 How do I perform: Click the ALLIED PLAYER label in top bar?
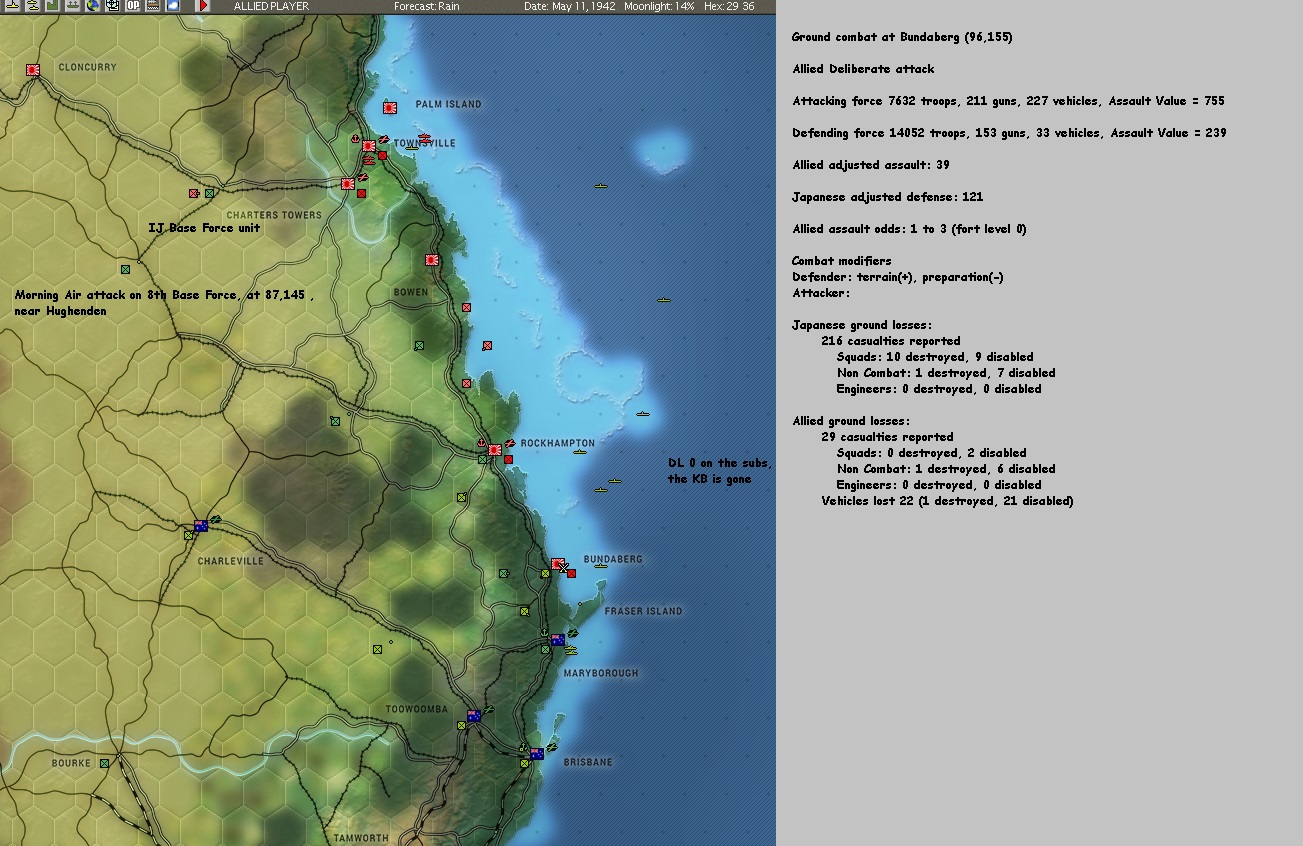pyautogui.click(x=271, y=6)
